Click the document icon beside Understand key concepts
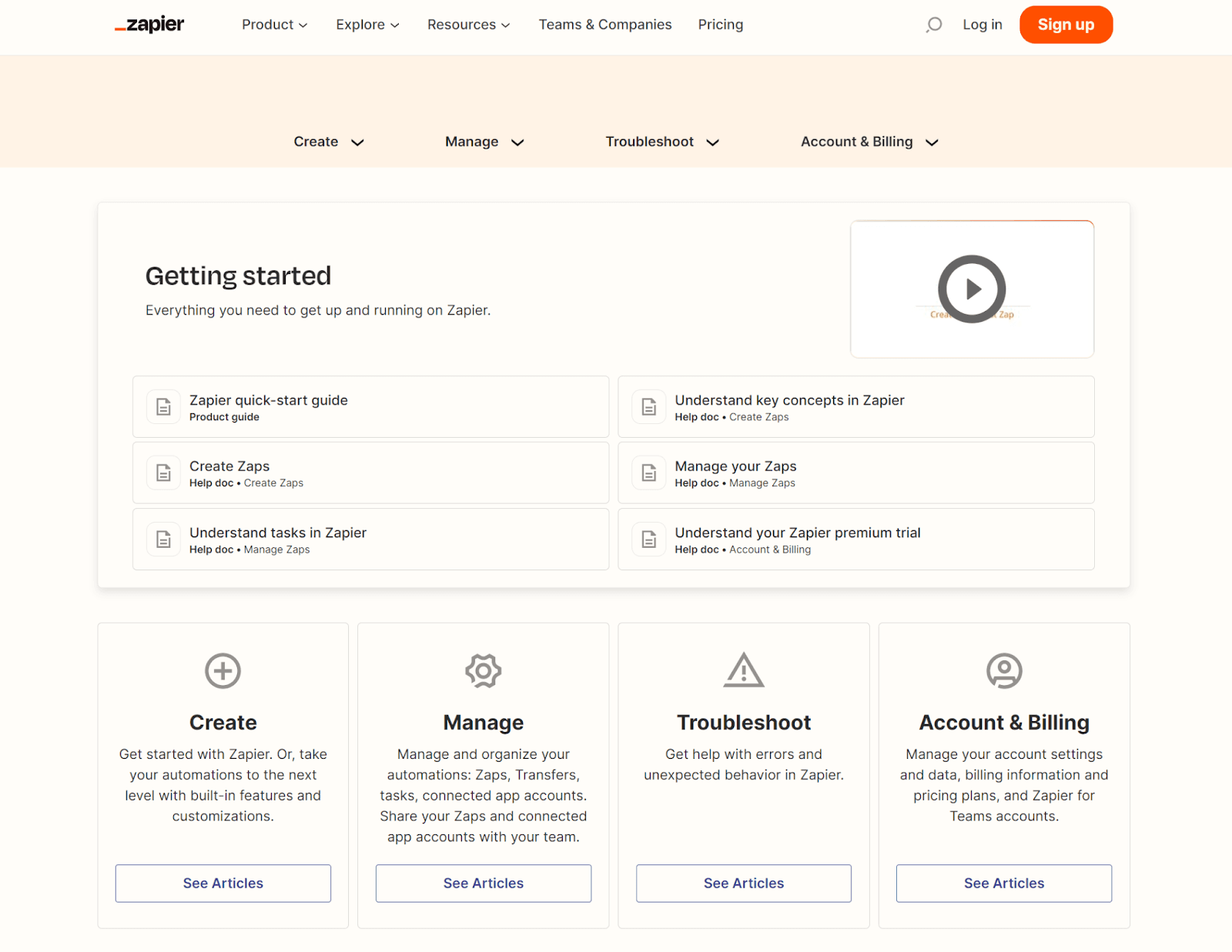This screenshot has height=952, width=1232. point(649,406)
